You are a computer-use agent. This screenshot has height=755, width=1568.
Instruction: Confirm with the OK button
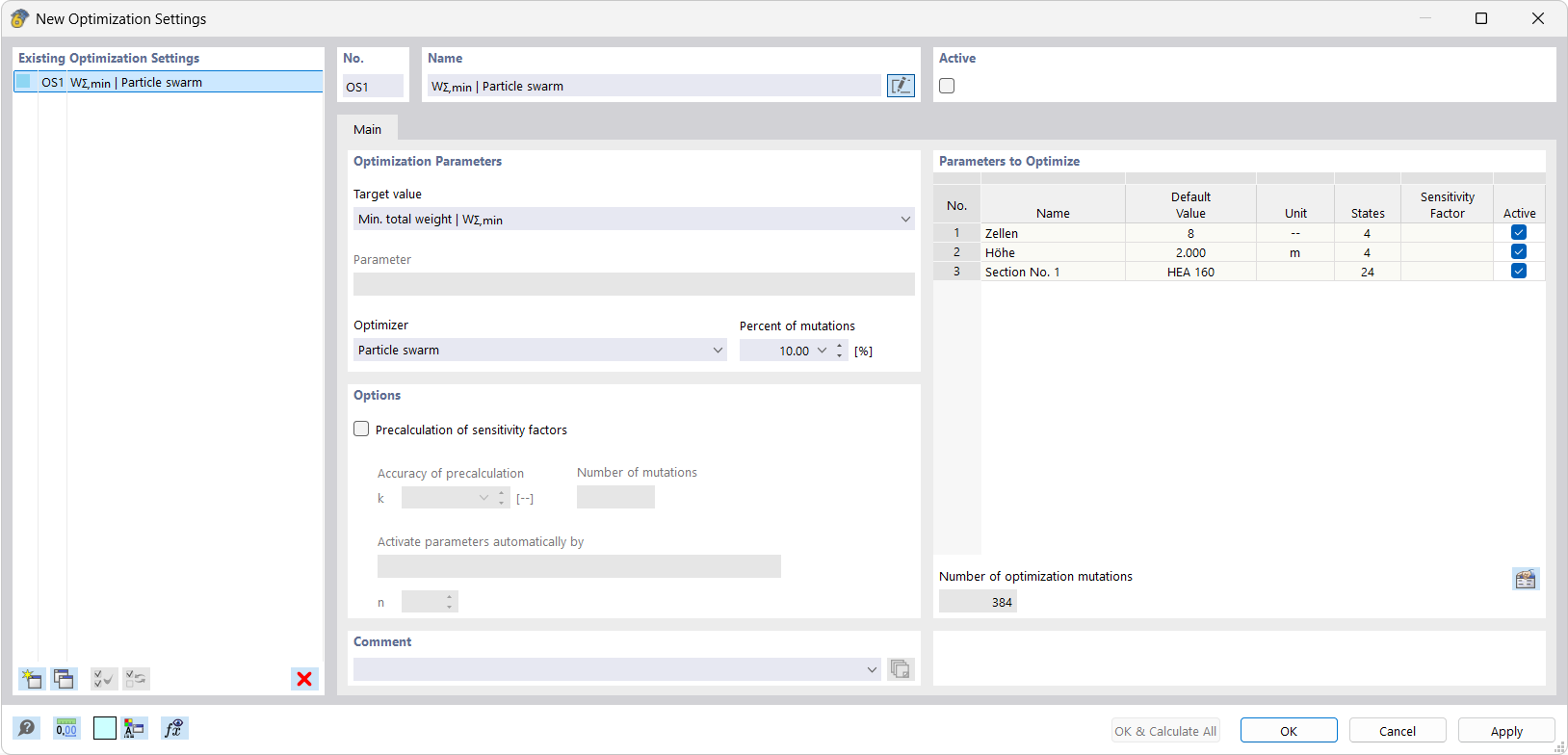[1289, 731]
